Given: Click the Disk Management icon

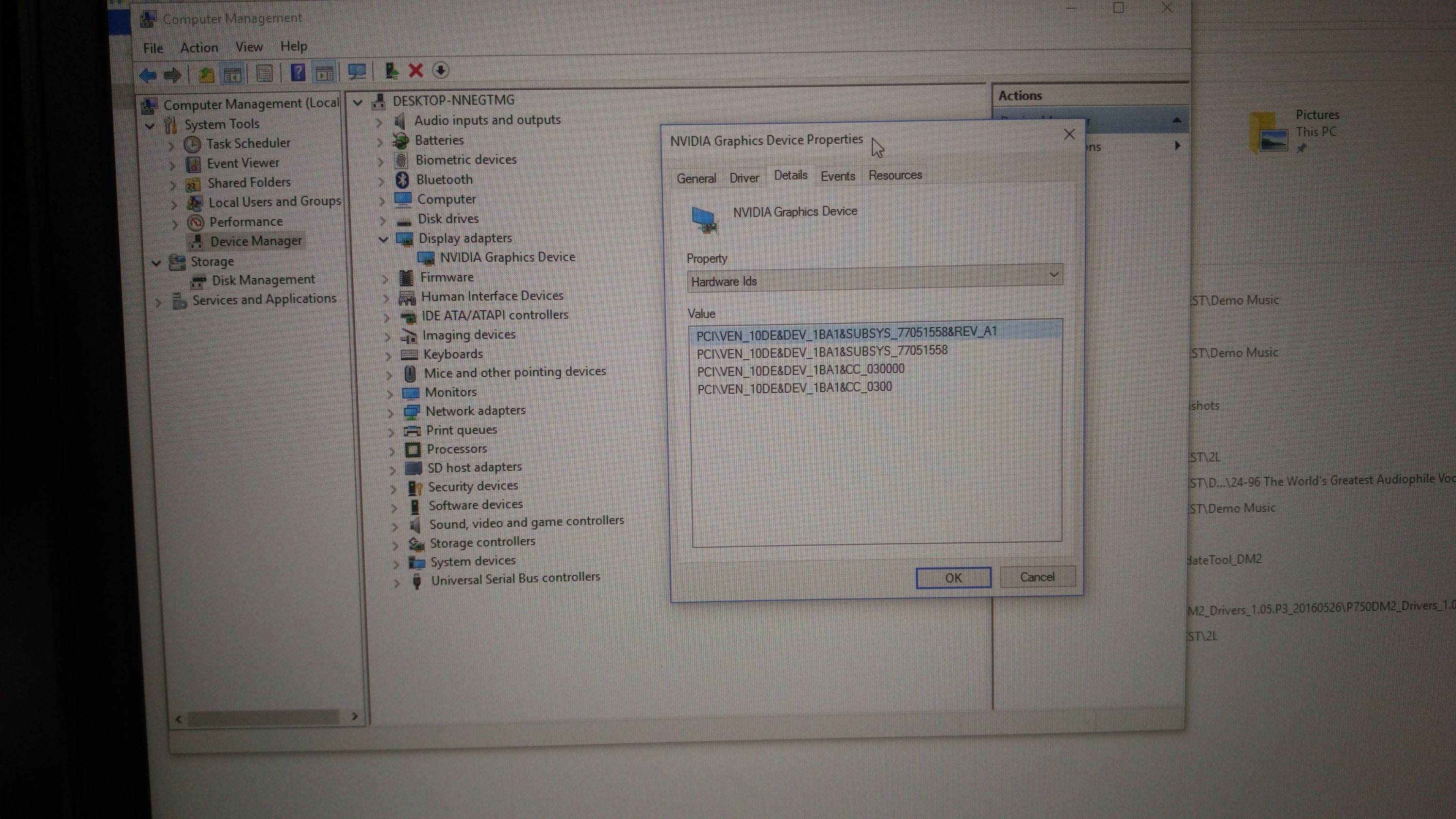Looking at the screenshot, I should click(x=198, y=281).
